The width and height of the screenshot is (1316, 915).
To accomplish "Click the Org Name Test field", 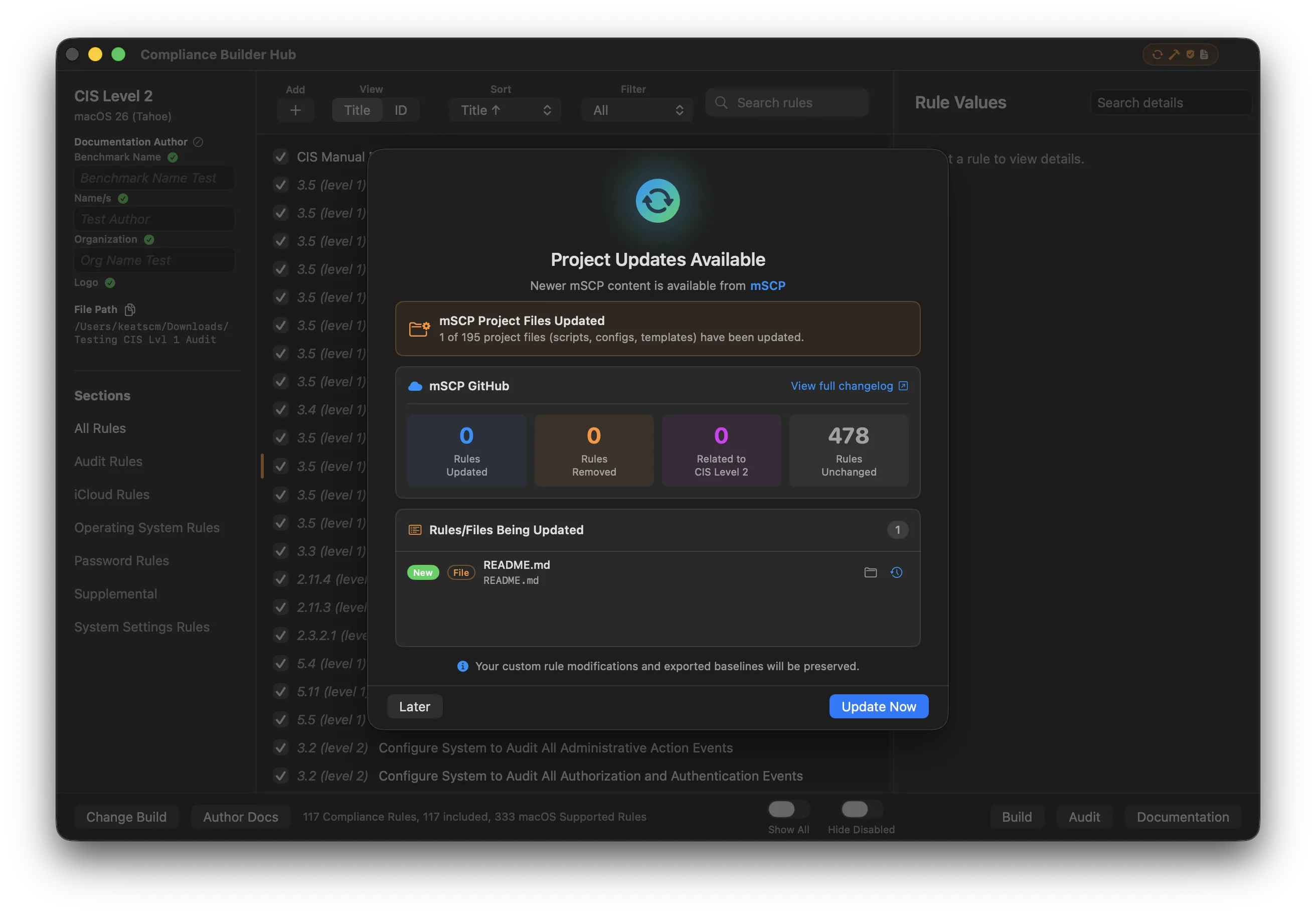I will point(154,260).
